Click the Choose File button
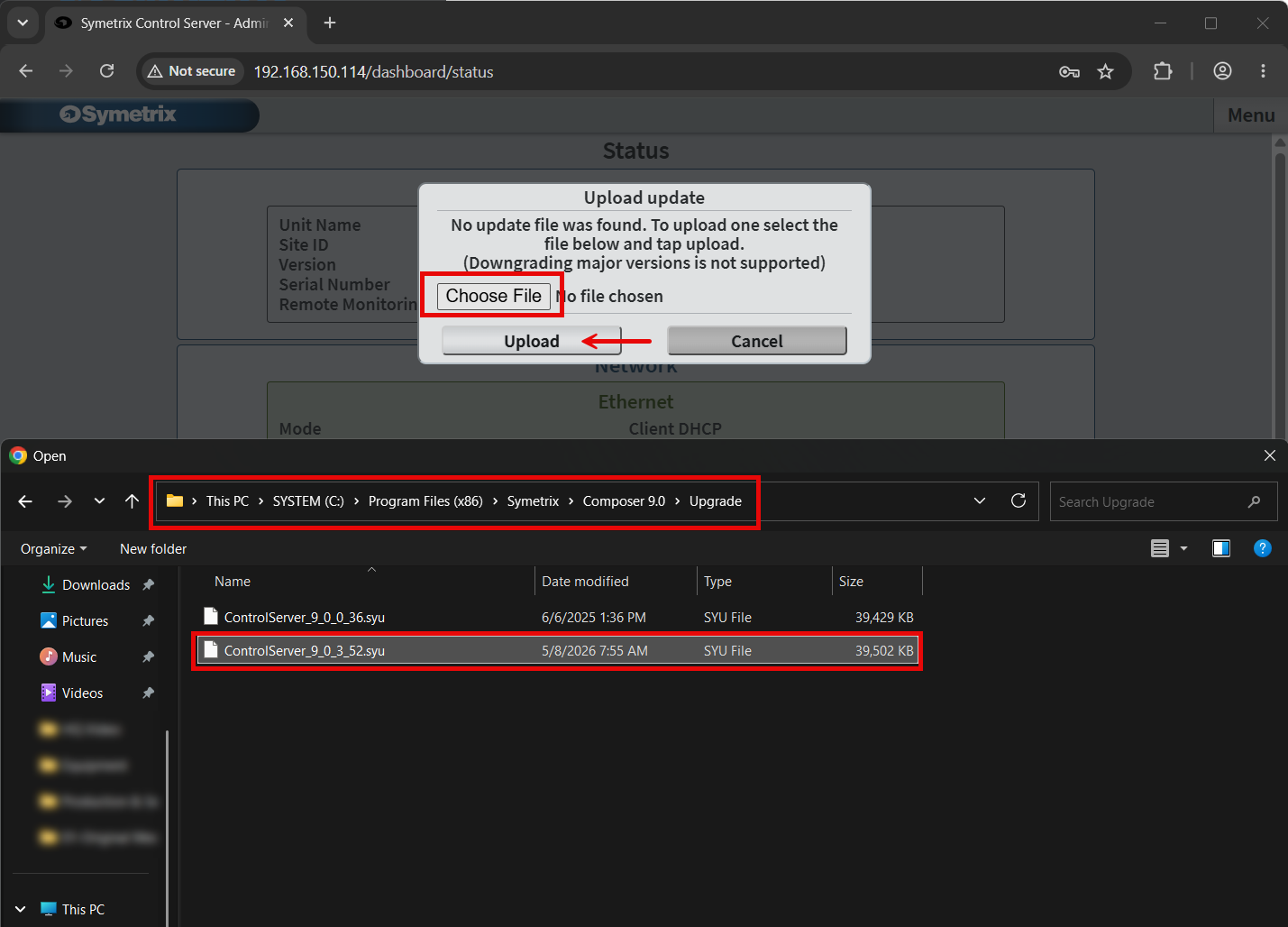This screenshot has height=927, width=1288. [494, 296]
